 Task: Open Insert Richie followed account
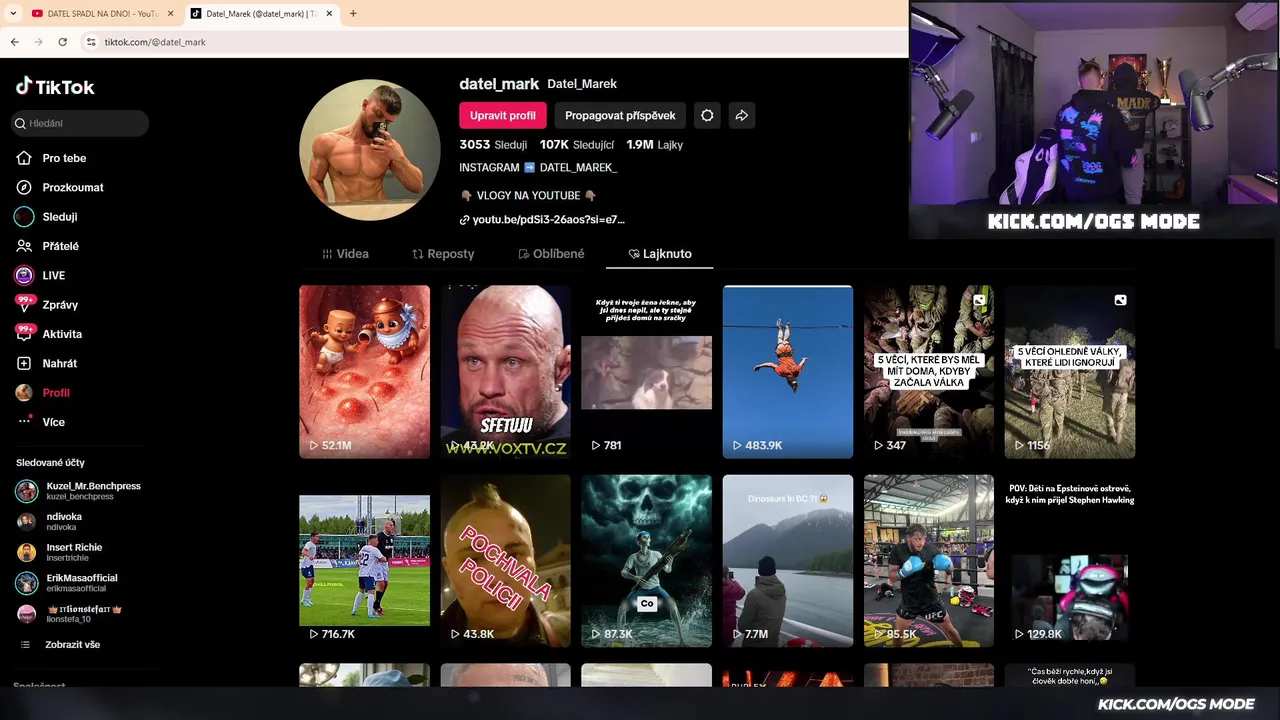tap(60, 552)
